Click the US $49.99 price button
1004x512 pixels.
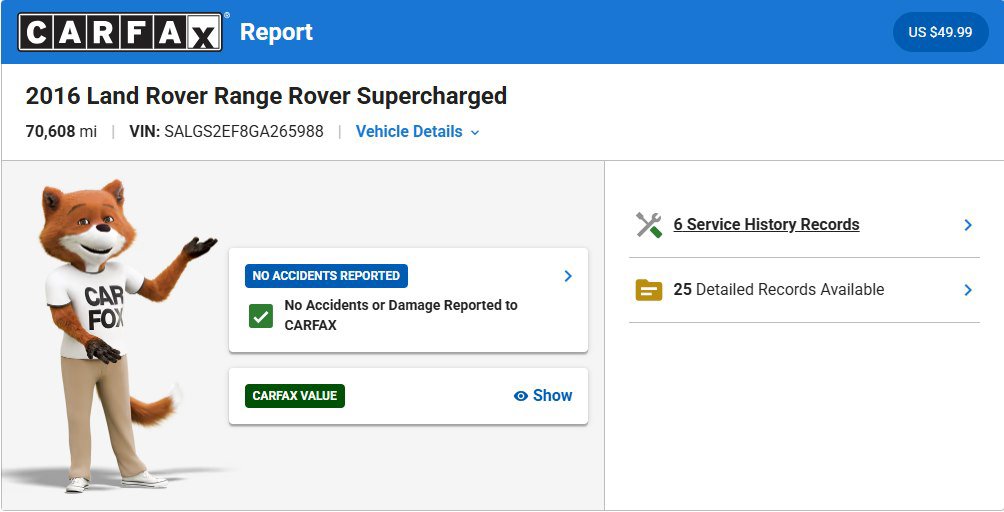point(940,32)
